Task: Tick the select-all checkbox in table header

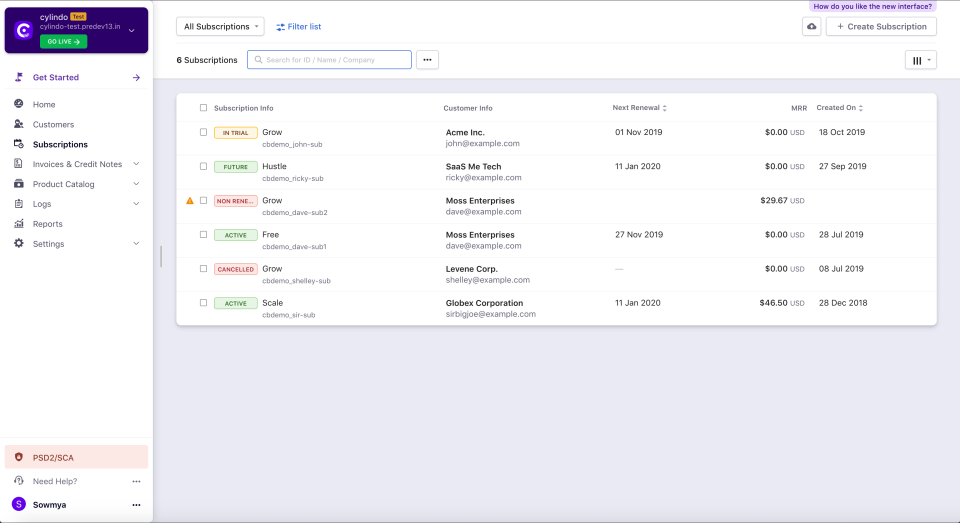Action: (204, 108)
